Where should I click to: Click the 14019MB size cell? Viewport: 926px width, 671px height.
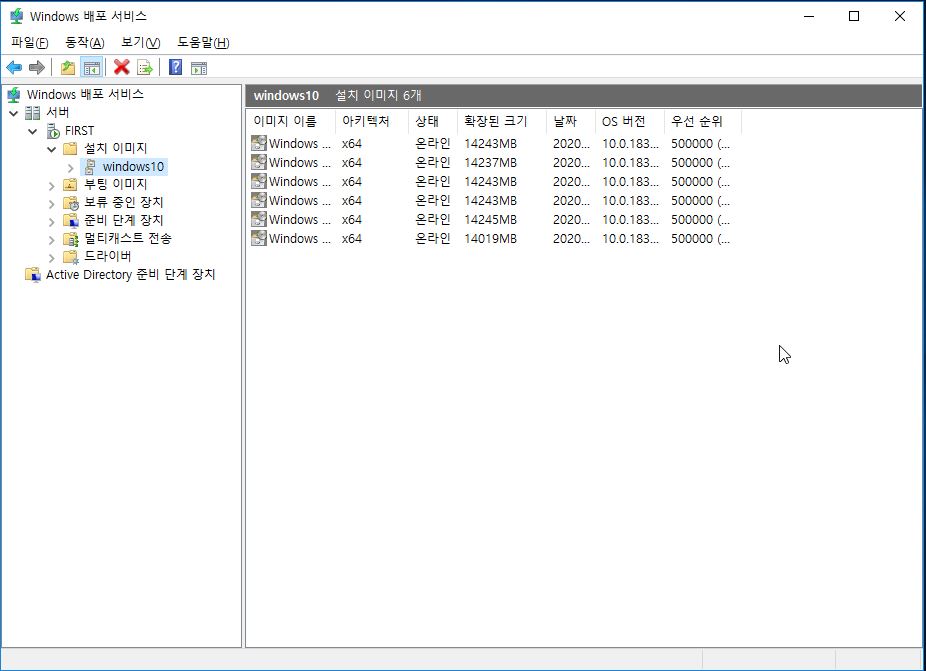[x=490, y=238]
